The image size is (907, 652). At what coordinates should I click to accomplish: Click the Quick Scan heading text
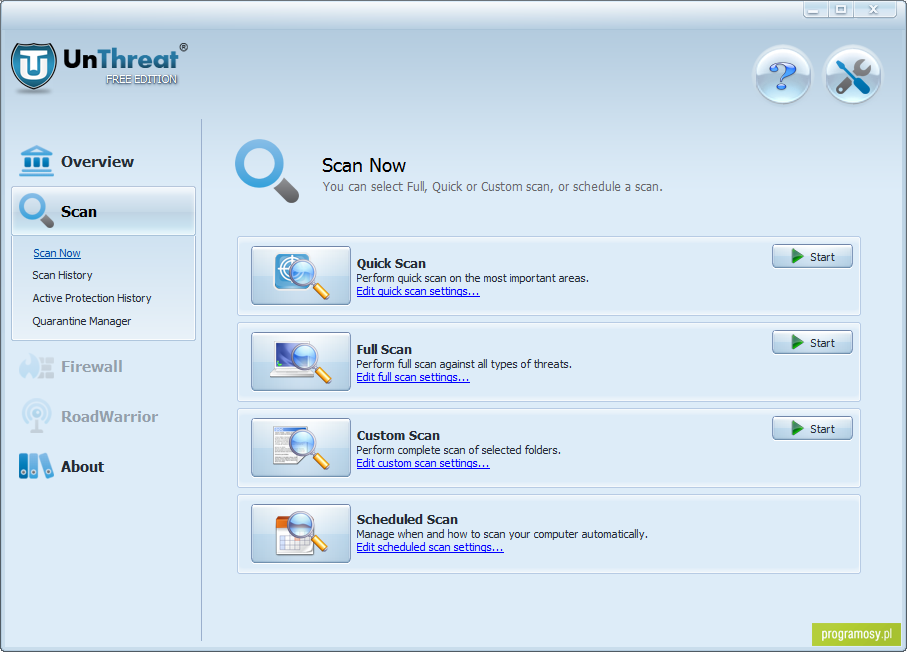391,264
